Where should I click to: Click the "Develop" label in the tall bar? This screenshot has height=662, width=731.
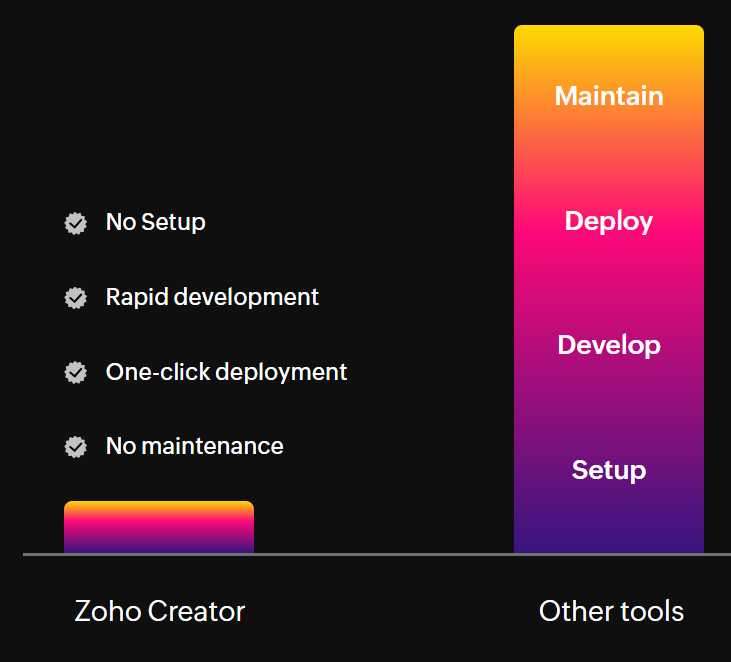tap(609, 346)
